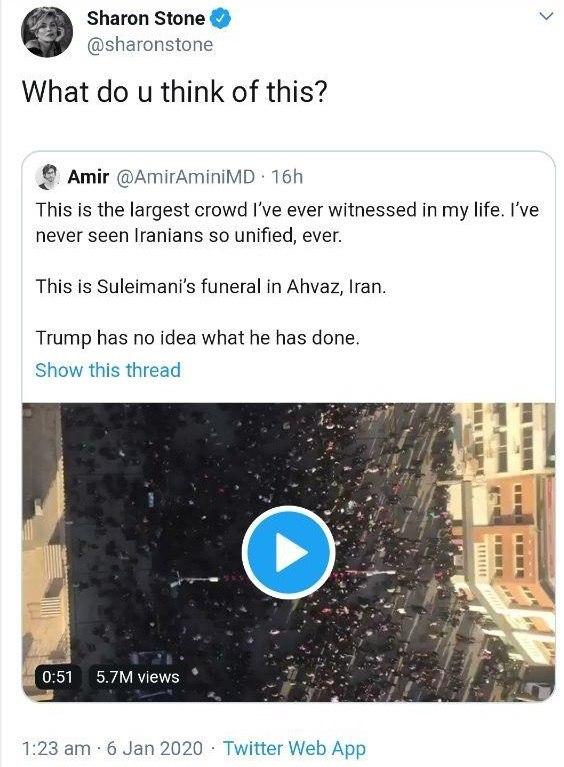Click the 5.7M views counter

tap(137, 677)
